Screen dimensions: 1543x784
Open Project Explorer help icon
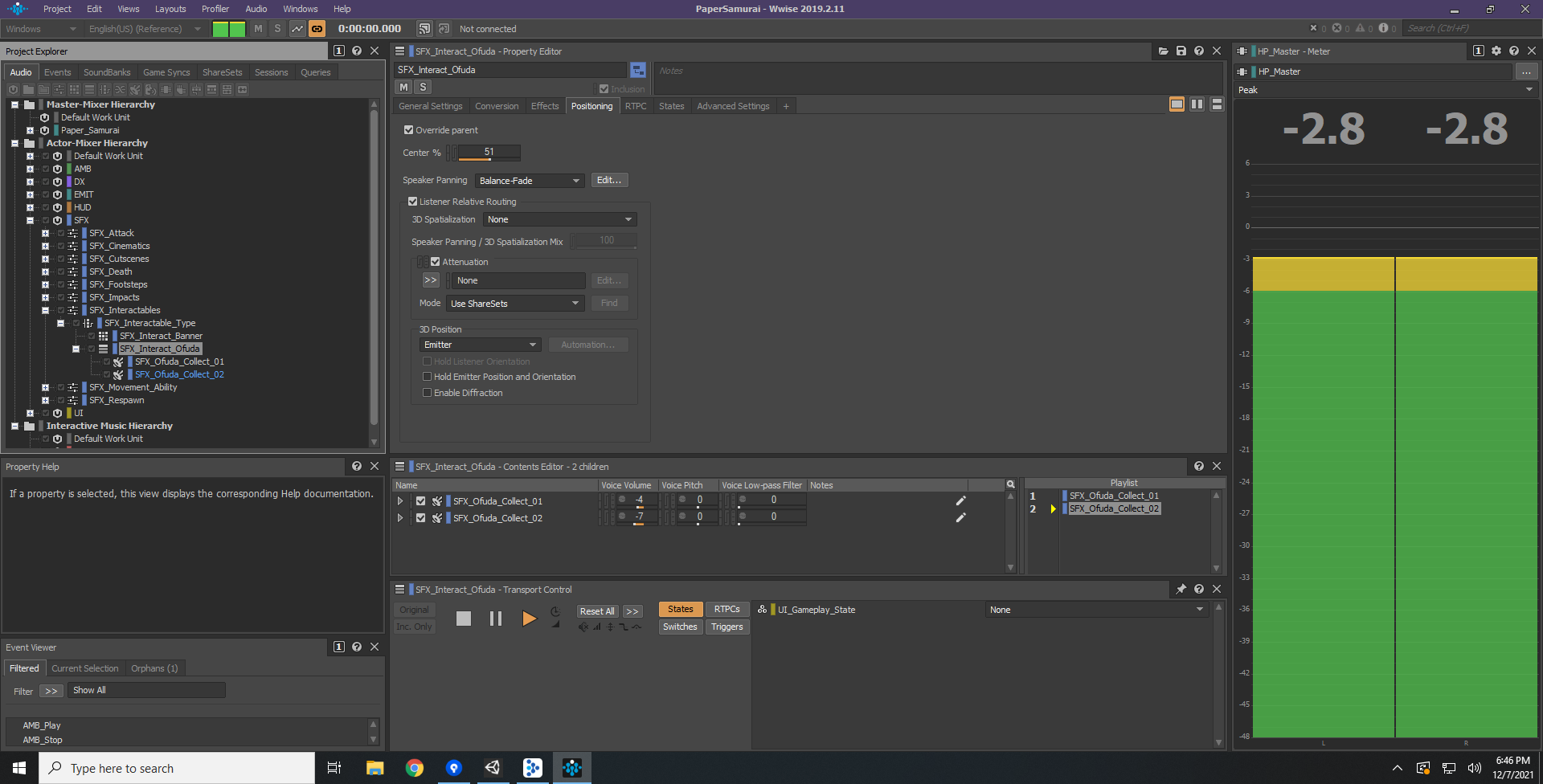357,51
